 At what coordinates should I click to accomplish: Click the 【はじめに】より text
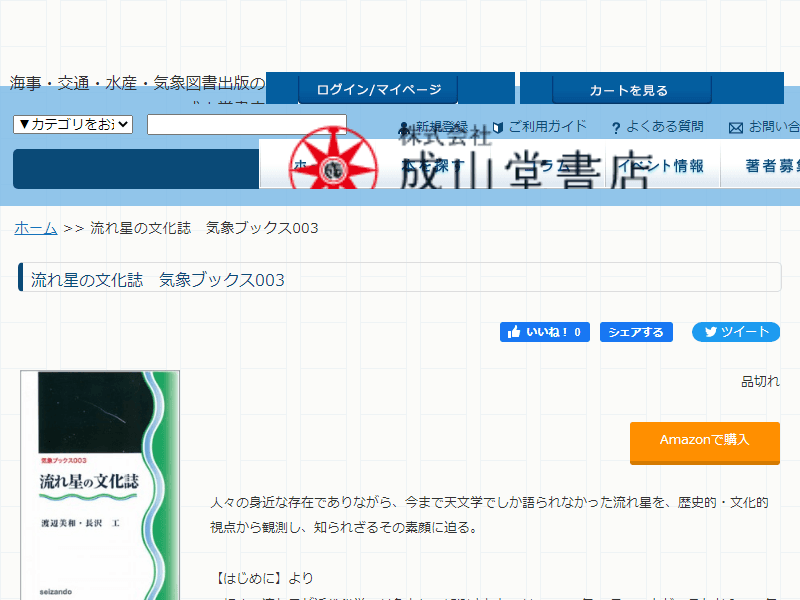click(x=262, y=578)
